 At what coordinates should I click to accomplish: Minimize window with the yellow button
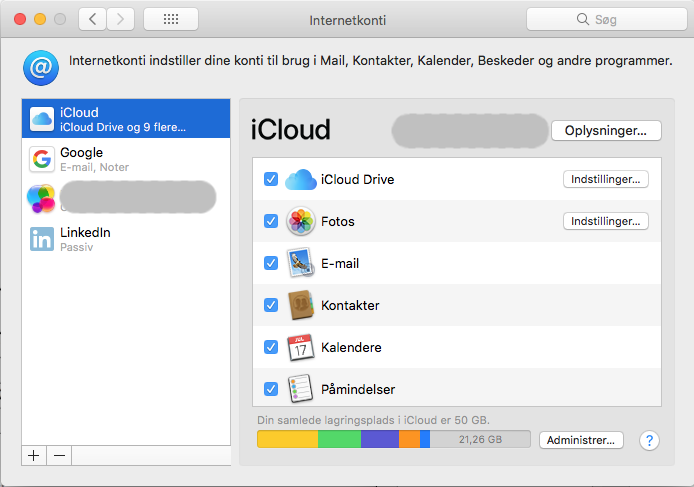point(40,19)
